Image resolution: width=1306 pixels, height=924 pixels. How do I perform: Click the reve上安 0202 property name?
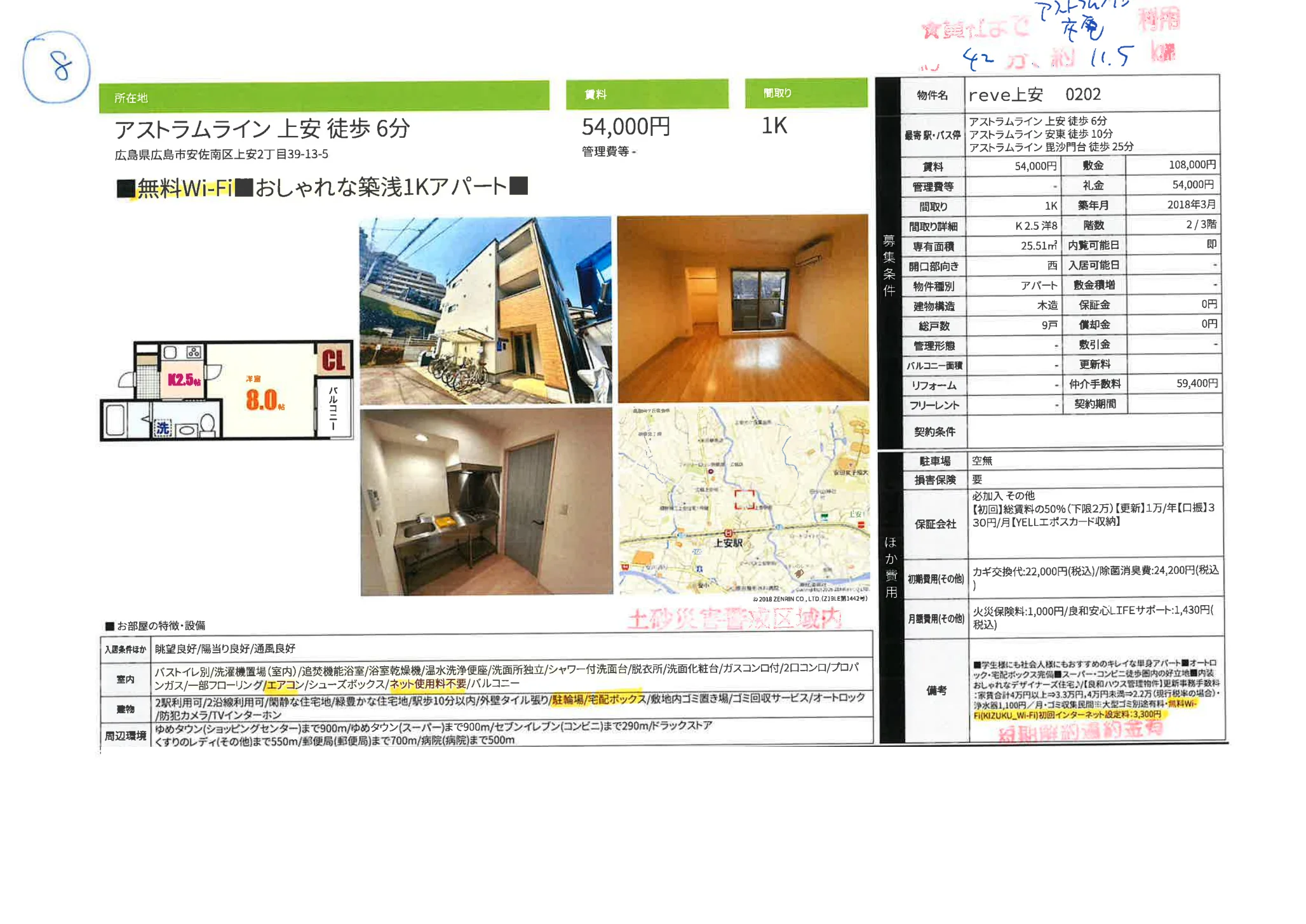click(1034, 95)
